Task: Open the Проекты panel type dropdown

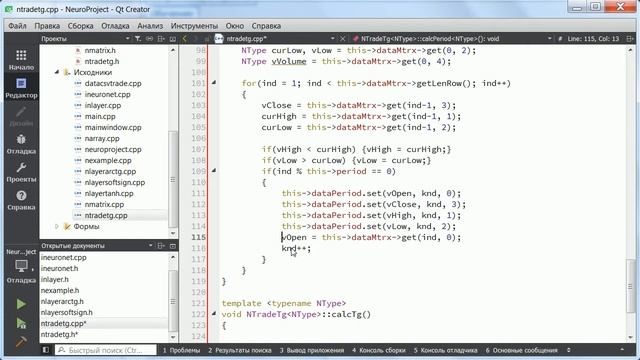Action: [x=127, y=39]
